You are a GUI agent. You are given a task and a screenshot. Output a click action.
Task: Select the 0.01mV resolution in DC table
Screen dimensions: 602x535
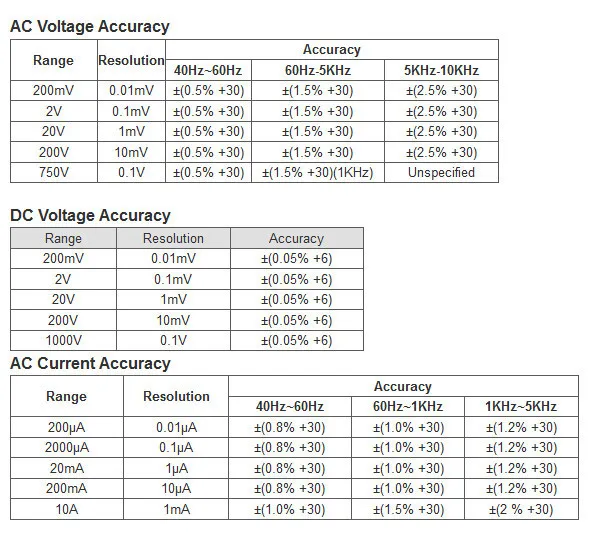tap(173, 258)
